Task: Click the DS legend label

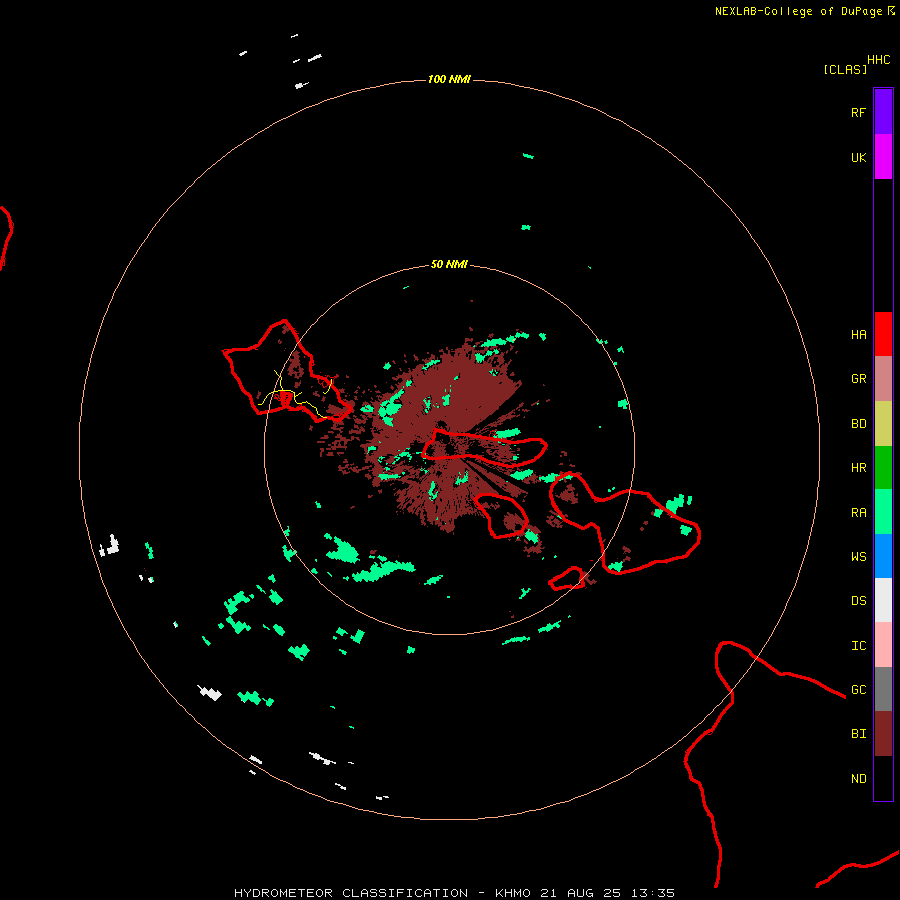Action: click(x=858, y=600)
